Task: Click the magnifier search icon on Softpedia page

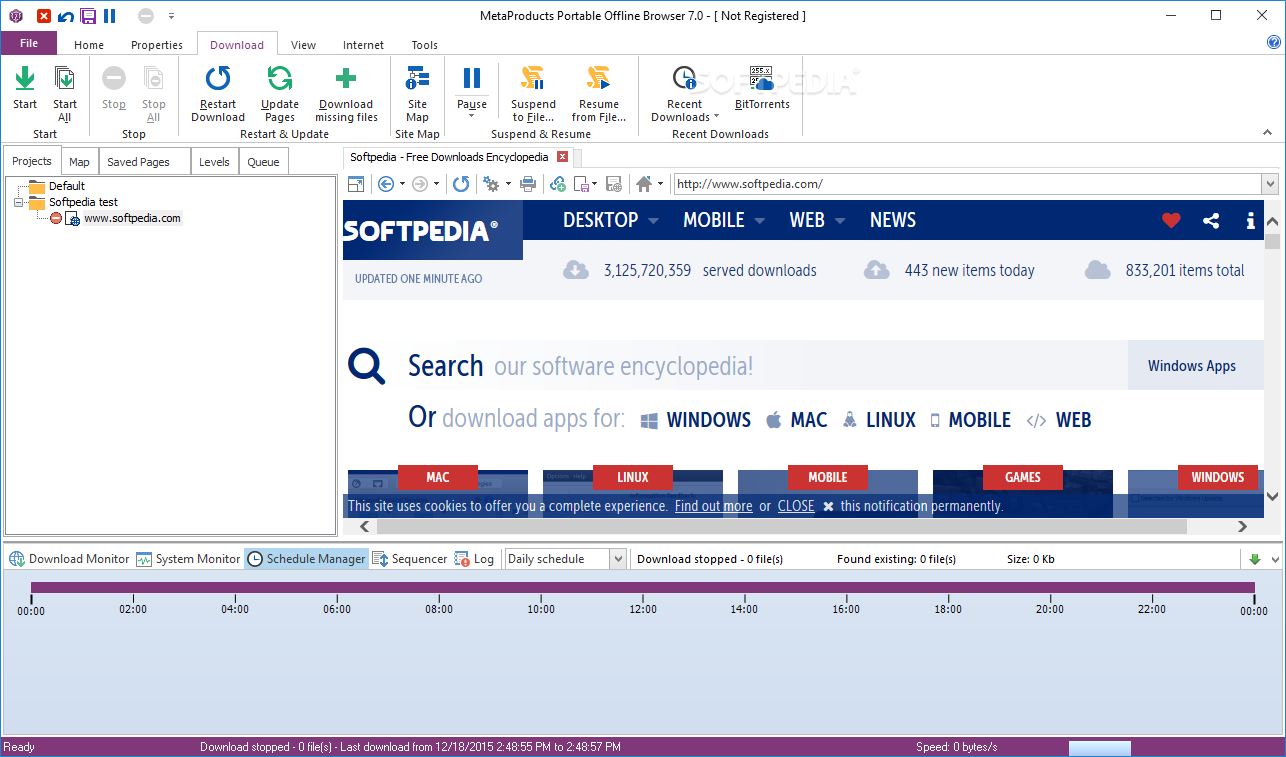Action: [x=367, y=366]
